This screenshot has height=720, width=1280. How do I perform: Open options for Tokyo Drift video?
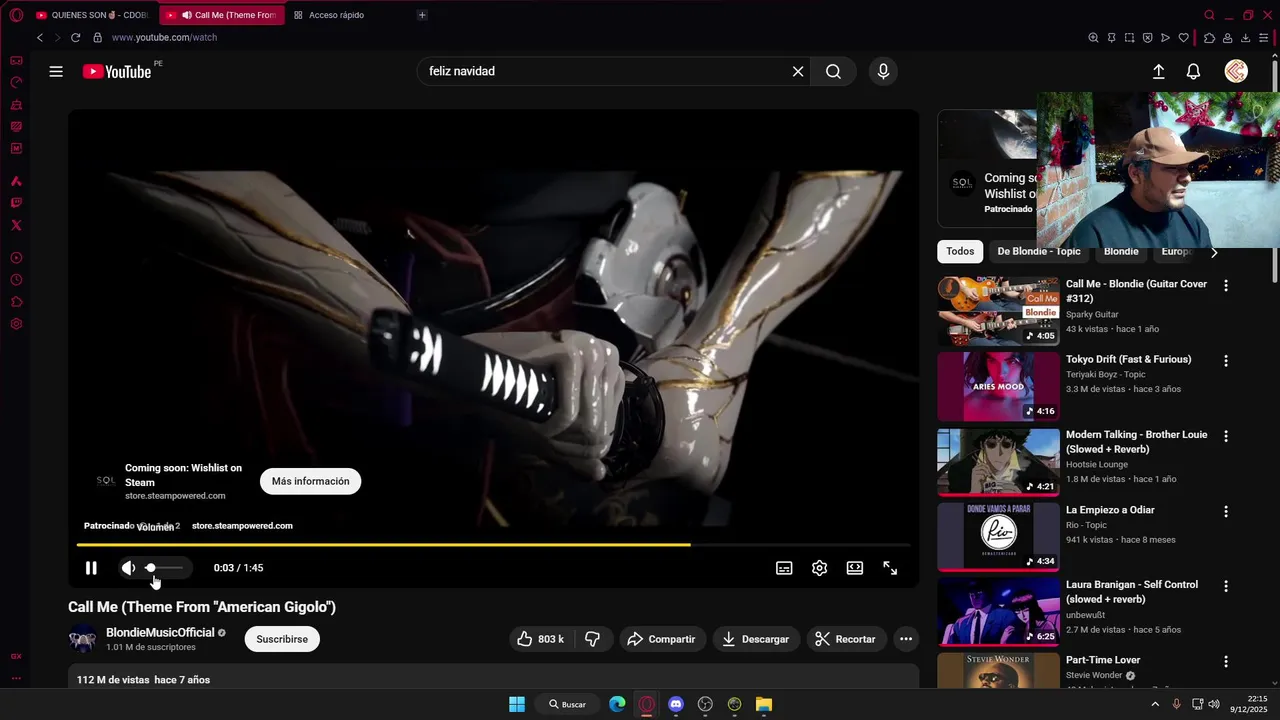[x=1226, y=360]
